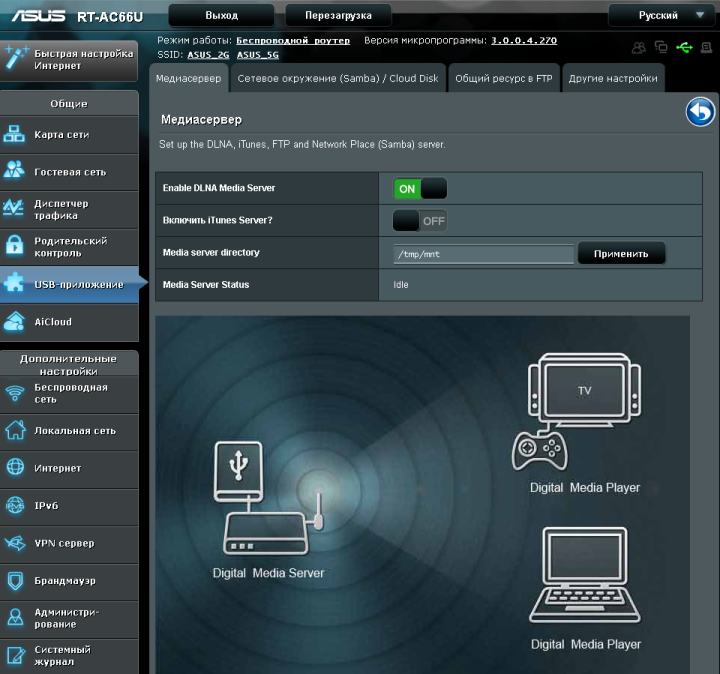Click the Перезагрузка reboot button
720x674 pixels.
click(338, 16)
